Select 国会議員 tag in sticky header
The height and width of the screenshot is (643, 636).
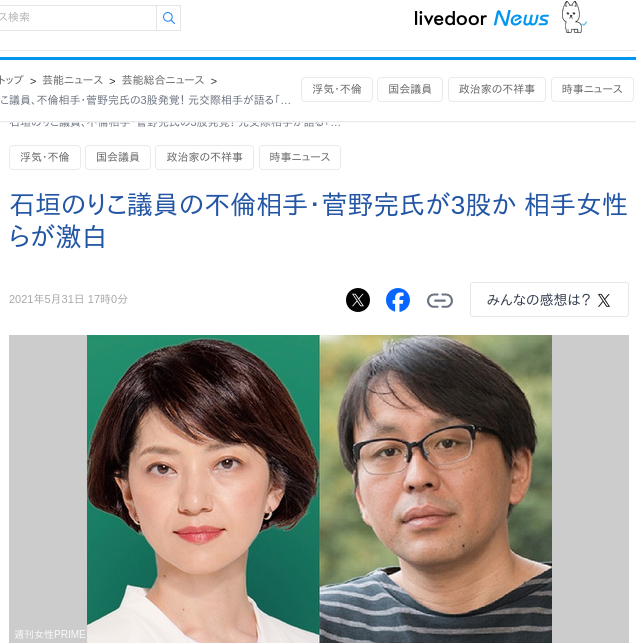410,89
